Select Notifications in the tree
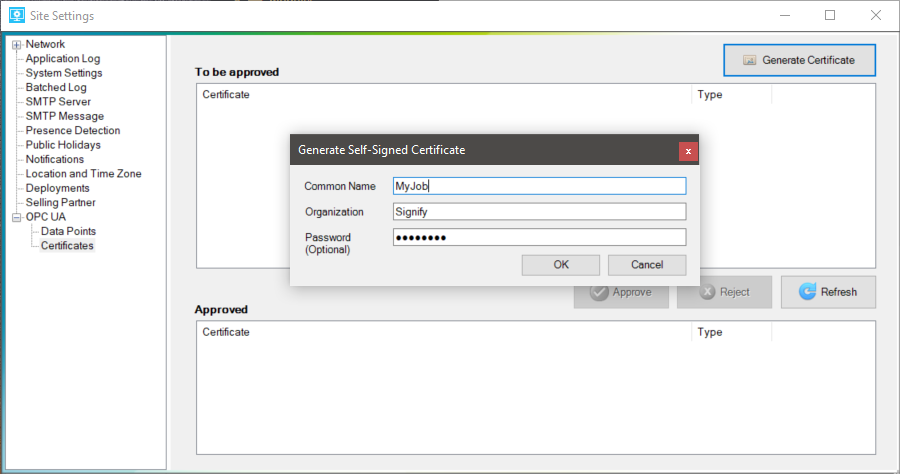This screenshot has width=900, height=474. (x=55, y=159)
